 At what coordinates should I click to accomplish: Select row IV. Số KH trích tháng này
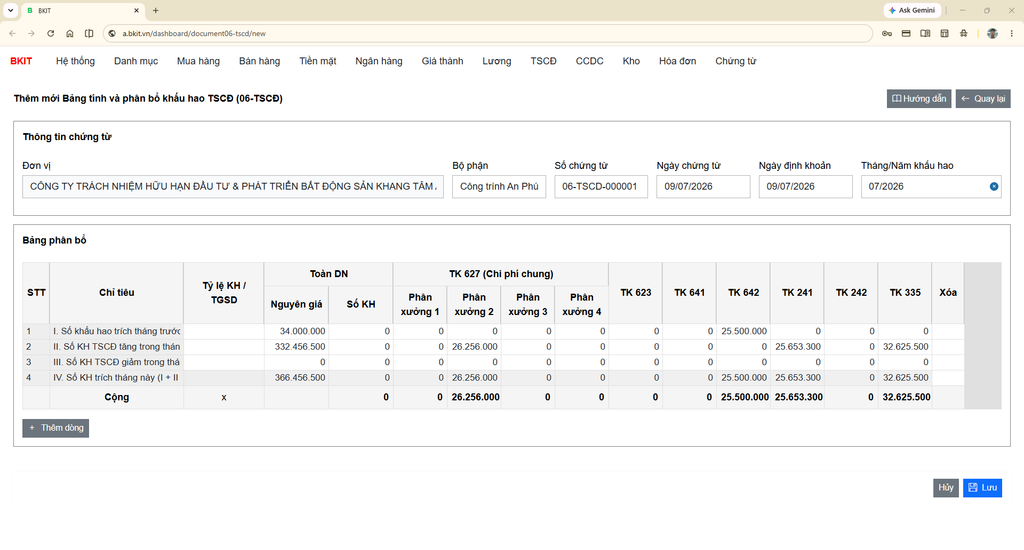coord(116,378)
